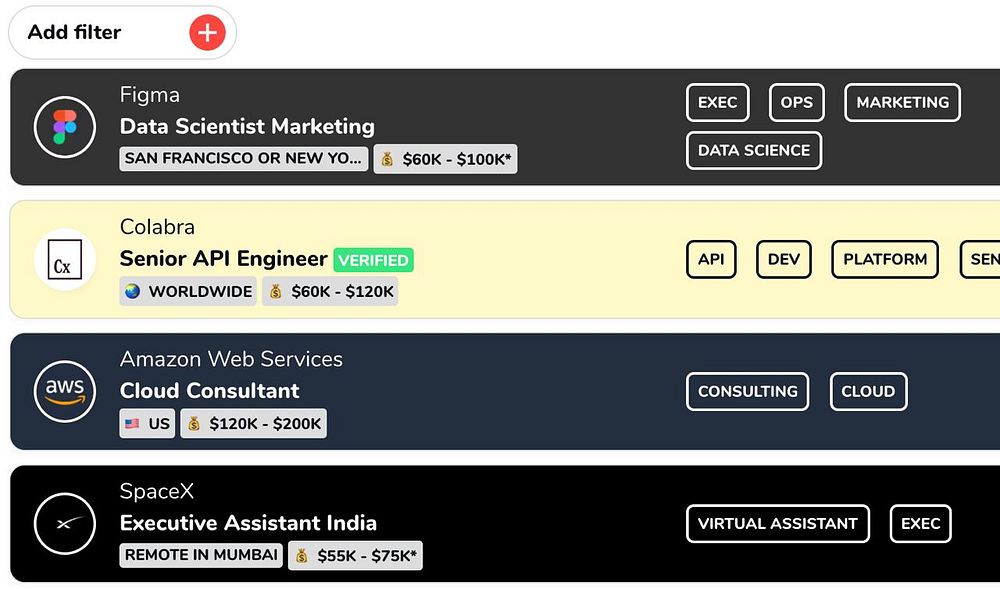
Task: Select the CONSULTING tag
Action: [747, 392]
